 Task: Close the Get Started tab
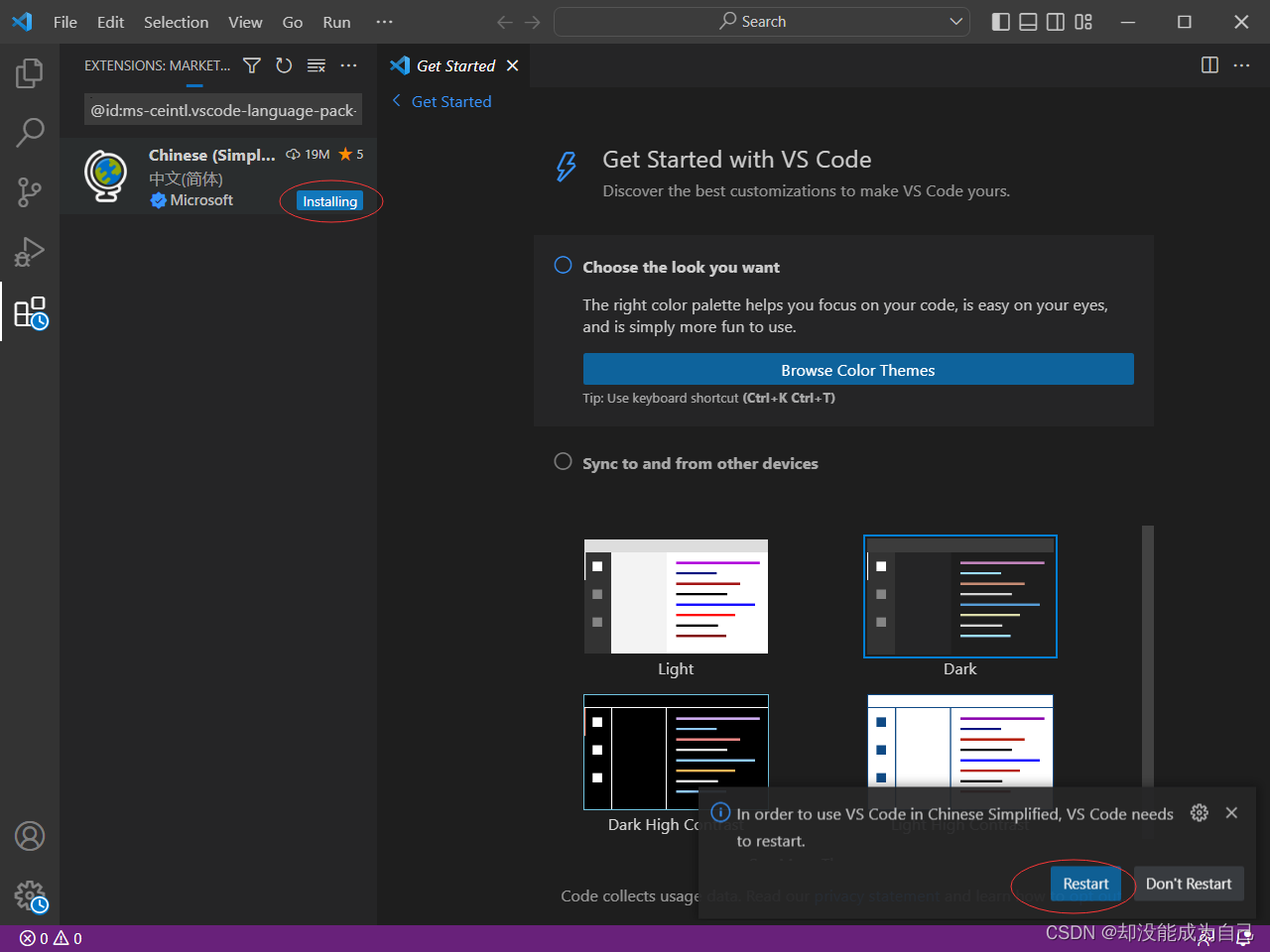coord(512,65)
